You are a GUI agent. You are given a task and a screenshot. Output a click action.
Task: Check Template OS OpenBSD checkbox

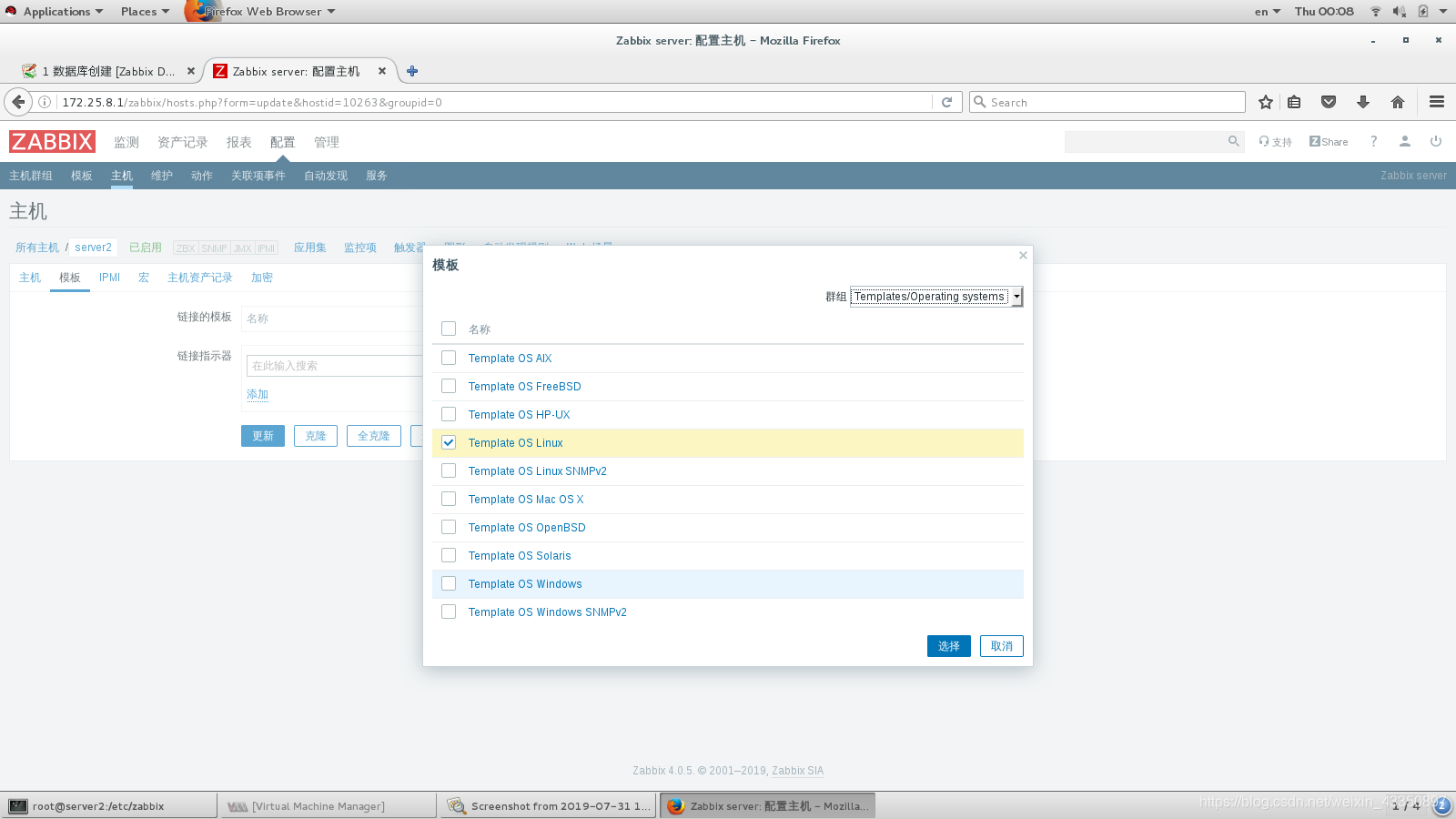[449, 527]
